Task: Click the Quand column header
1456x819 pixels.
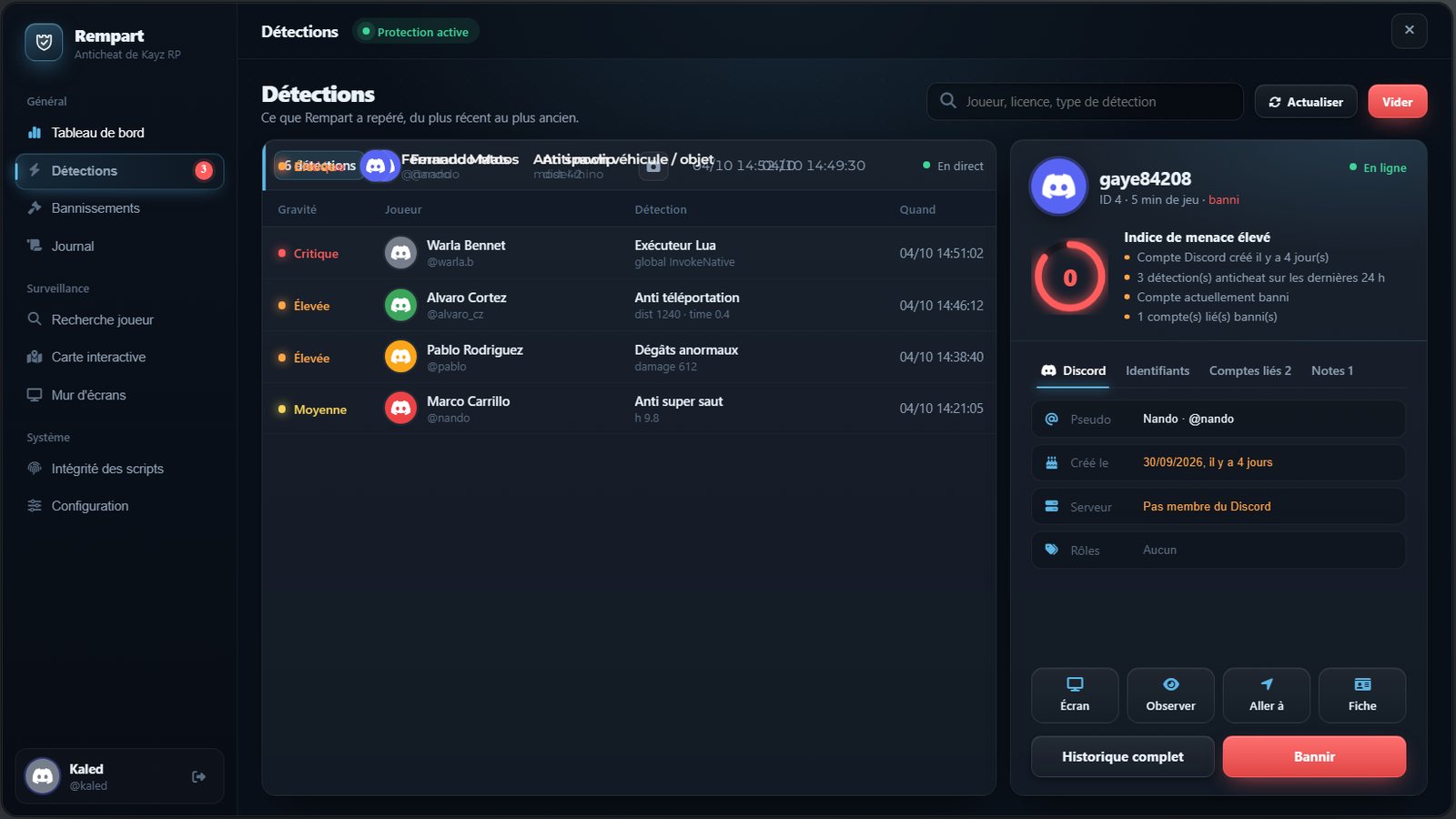Action: click(x=917, y=209)
